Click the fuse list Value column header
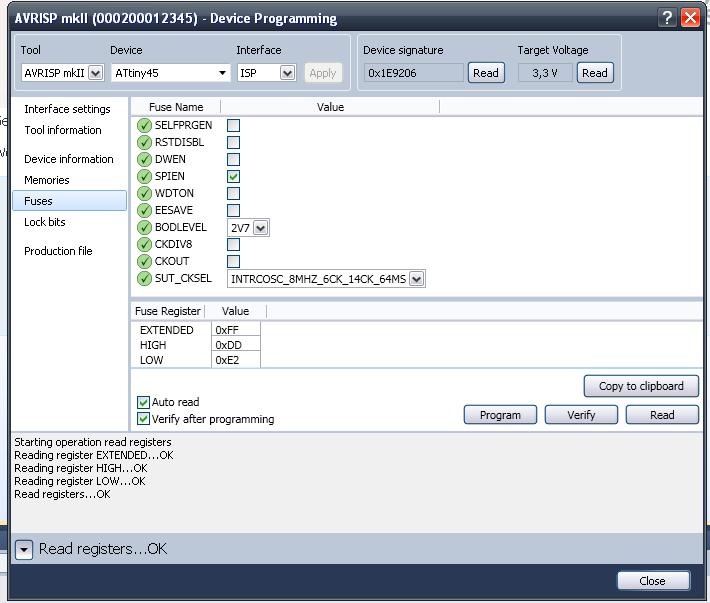 pyautogui.click(x=330, y=107)
